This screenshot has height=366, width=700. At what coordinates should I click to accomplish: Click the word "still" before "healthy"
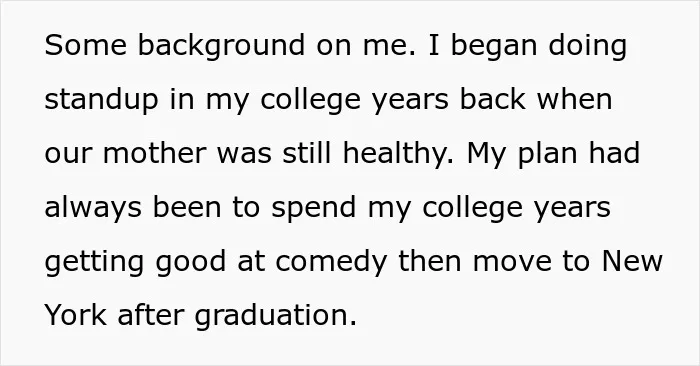(307, 153)
